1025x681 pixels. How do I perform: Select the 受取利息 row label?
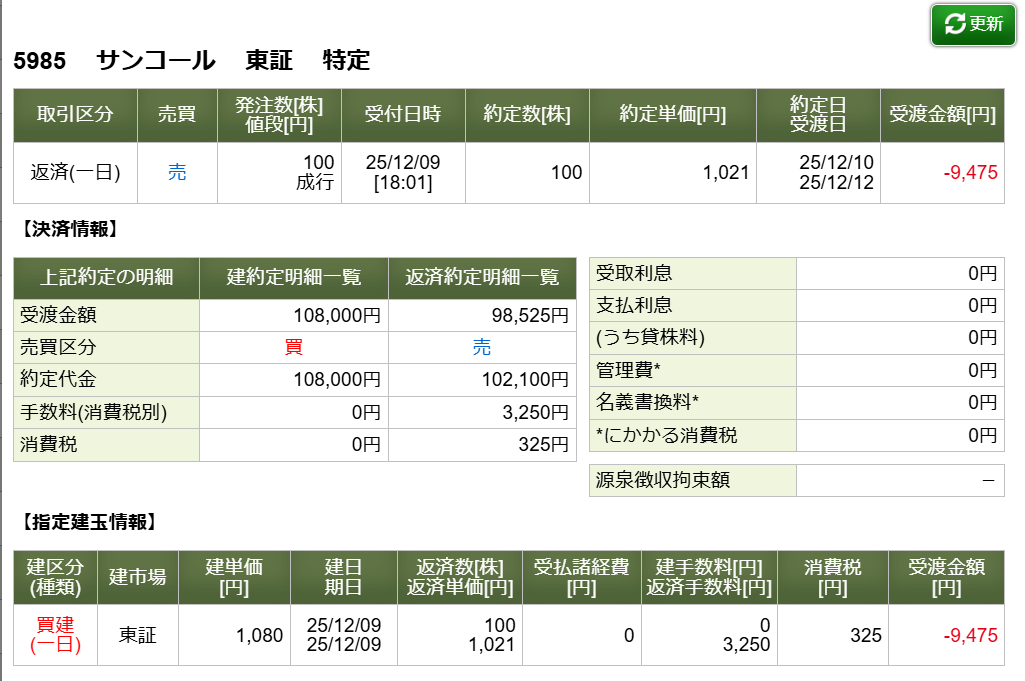point(634,273)
